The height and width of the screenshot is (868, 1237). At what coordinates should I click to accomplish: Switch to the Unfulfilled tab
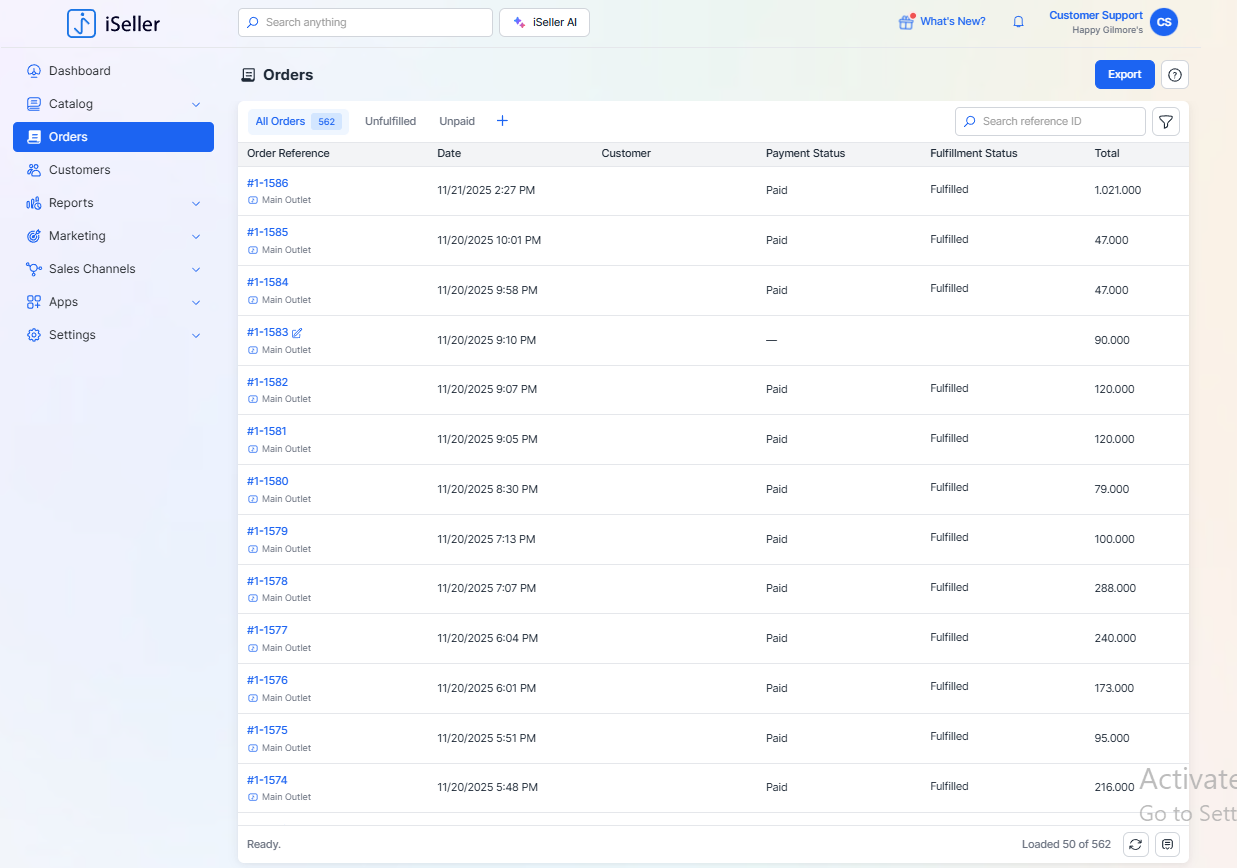390,121
